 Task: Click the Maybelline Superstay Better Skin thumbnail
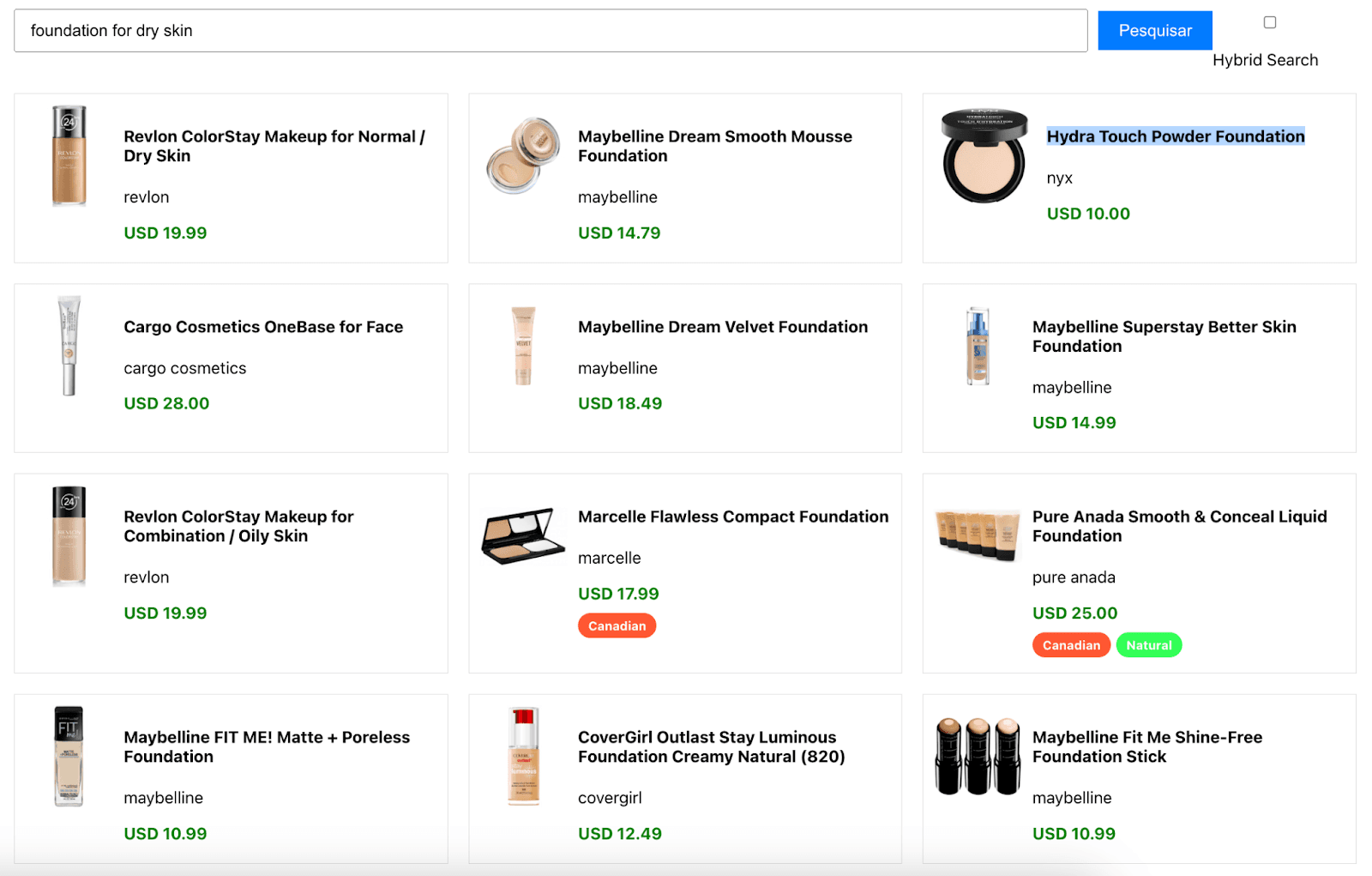[x=977, y=346]
